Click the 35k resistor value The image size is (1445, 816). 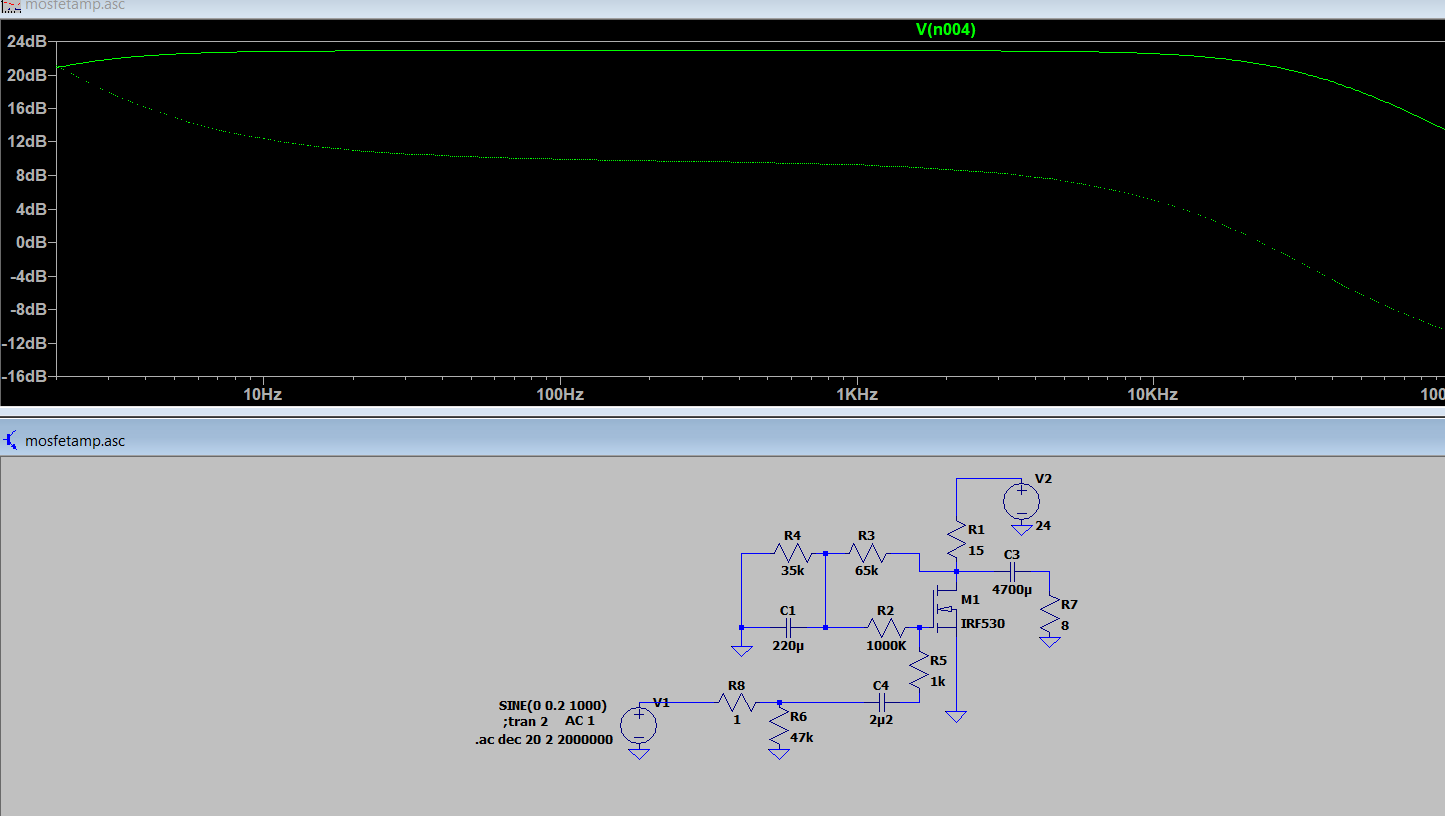[792, 571]
